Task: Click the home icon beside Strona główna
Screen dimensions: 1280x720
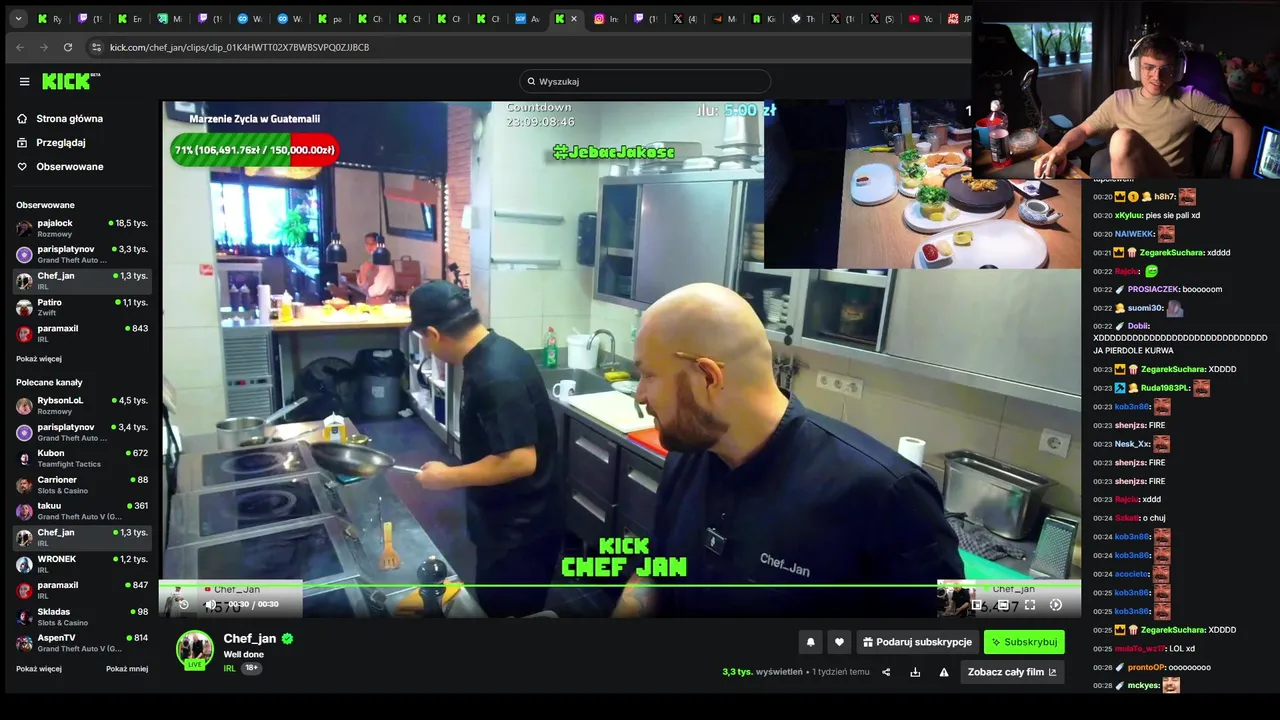Action: pyautogui.click(x=22, y=118)
